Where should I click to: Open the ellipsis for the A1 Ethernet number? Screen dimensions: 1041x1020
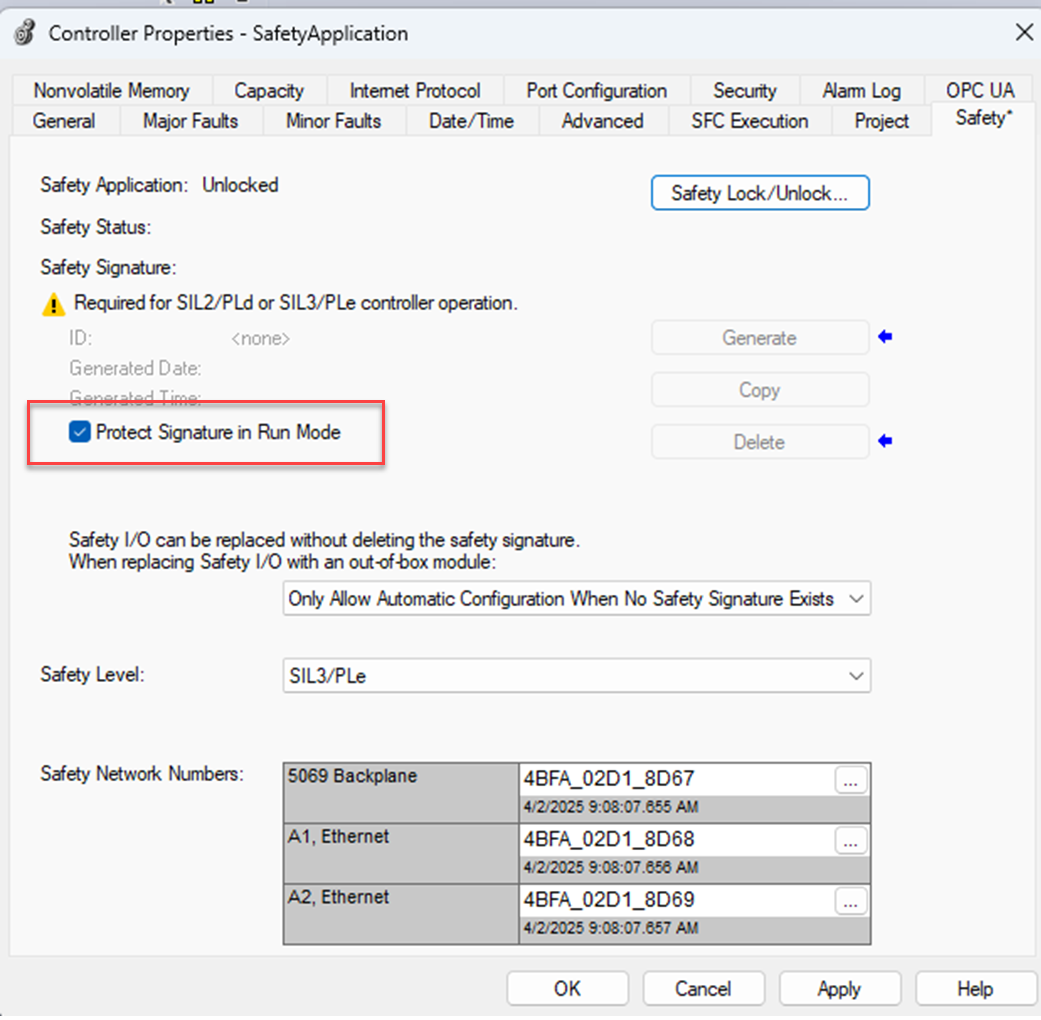click(850, 841)
